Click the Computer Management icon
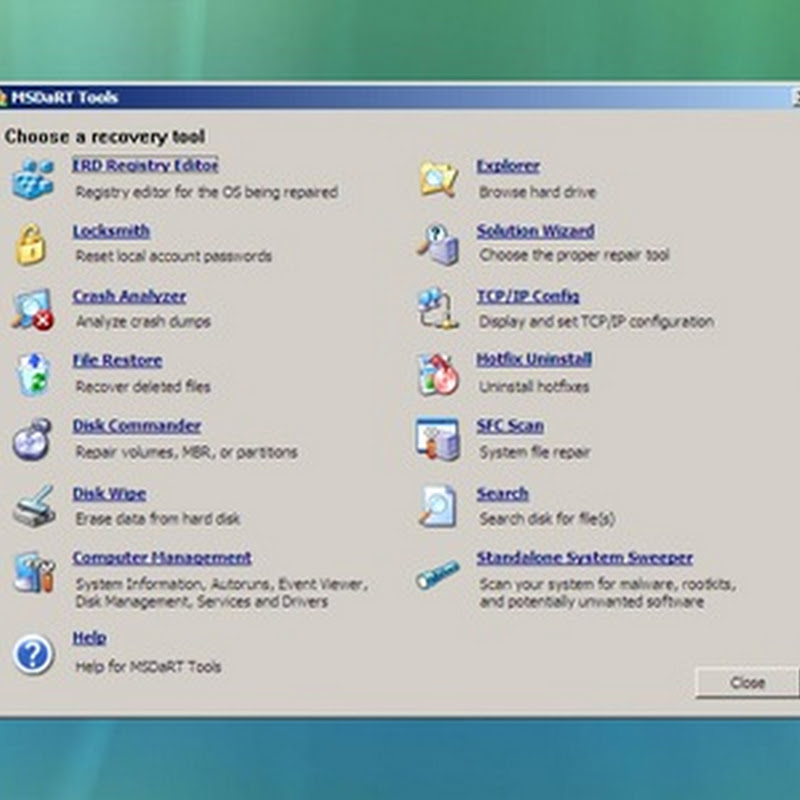 34,572
